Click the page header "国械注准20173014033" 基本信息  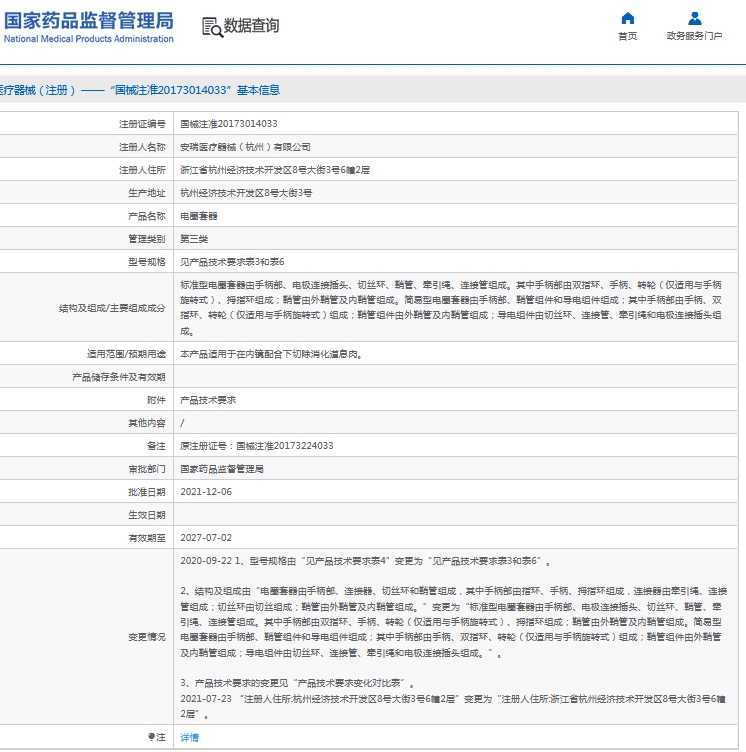[195, 90]
